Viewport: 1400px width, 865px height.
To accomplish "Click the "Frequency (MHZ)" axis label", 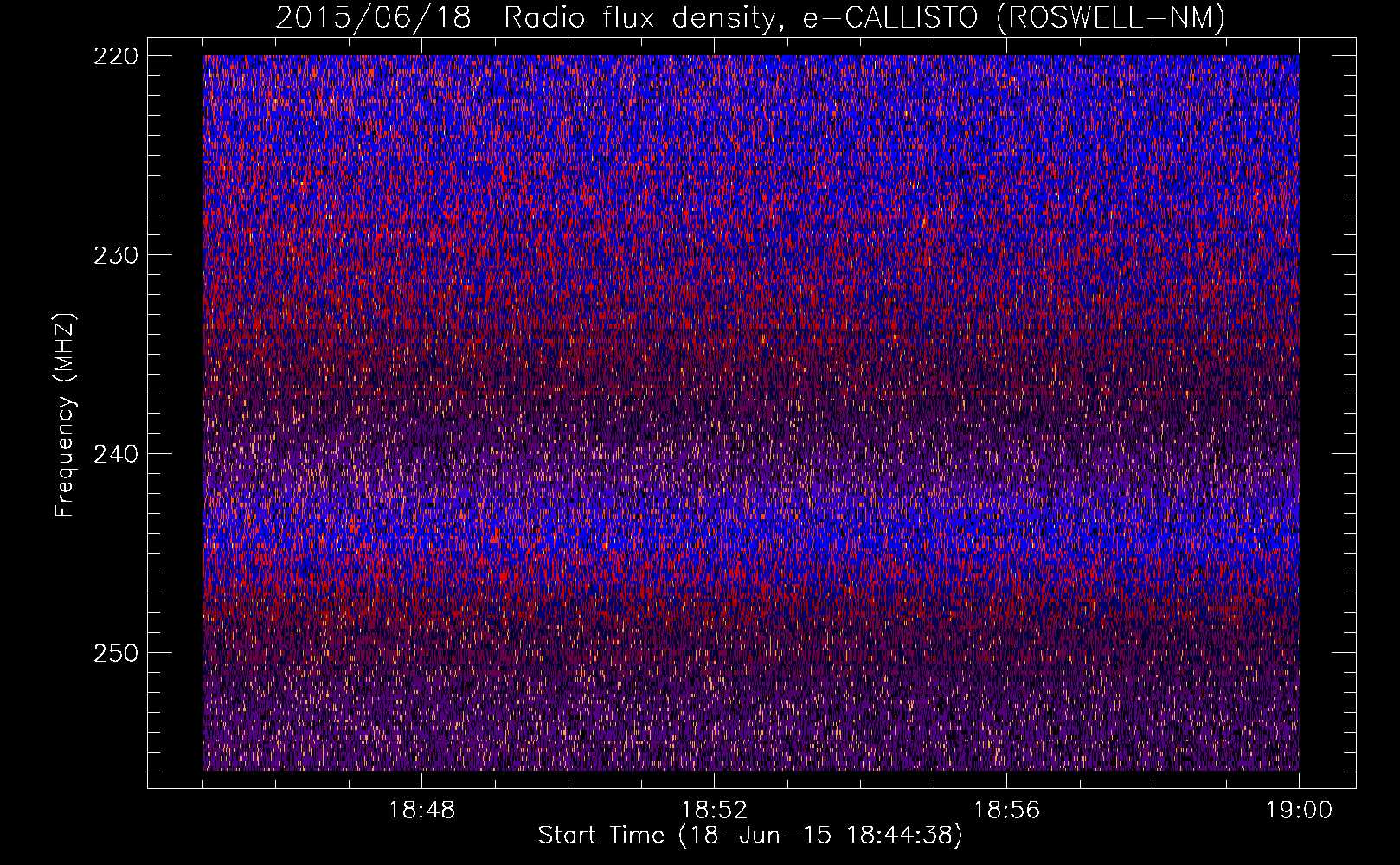I will pyautogui.click(x=65, y=414).
